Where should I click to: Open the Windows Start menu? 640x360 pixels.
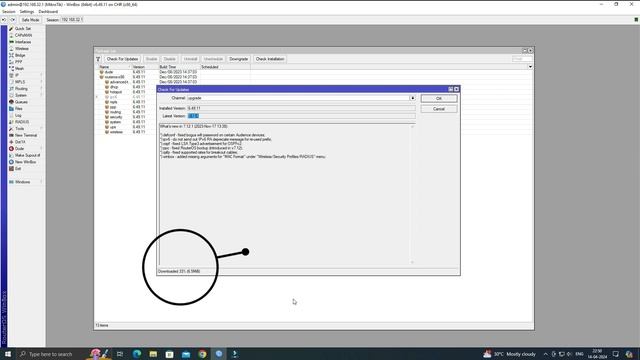(x=8, y=354)
